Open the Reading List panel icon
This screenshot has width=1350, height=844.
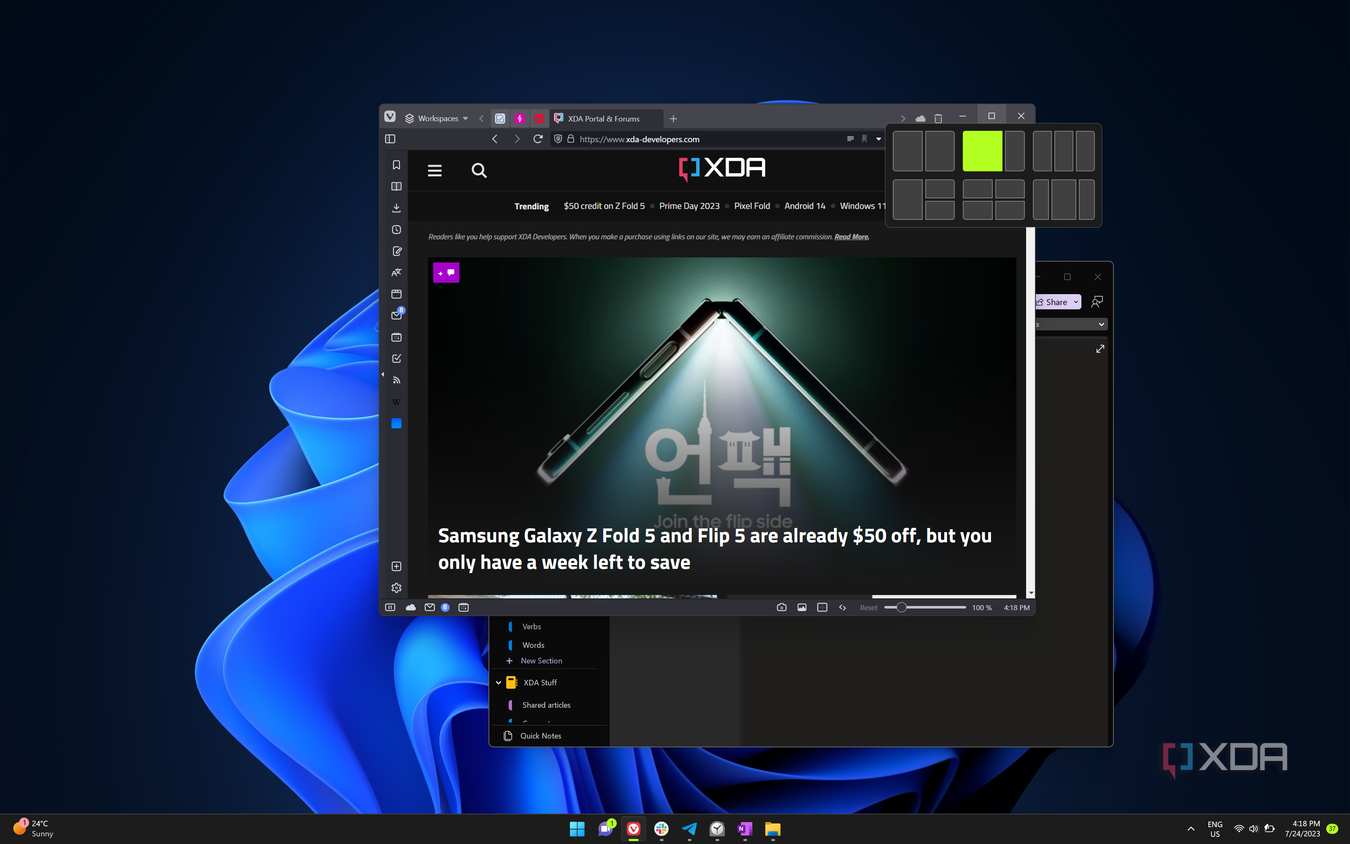click(x=396, y=186)
